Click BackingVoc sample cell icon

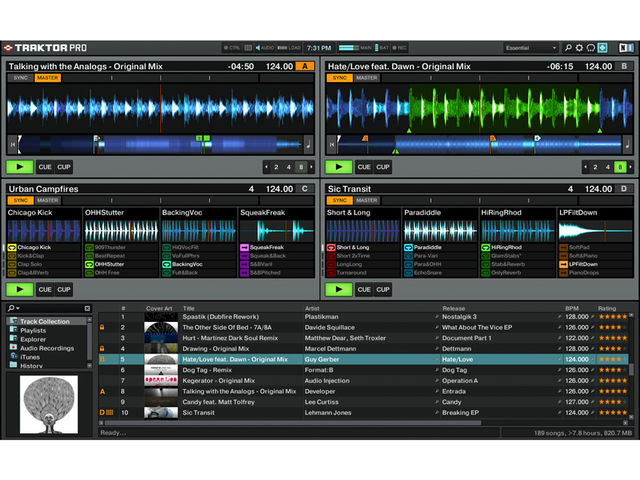tap(166, 264)
